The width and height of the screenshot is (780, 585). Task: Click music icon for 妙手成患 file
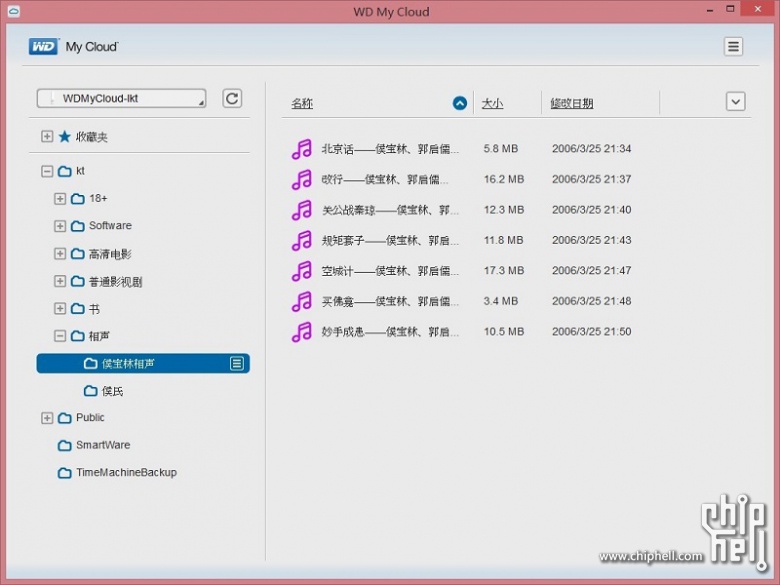pyautogui.click(x=301, y=332)
